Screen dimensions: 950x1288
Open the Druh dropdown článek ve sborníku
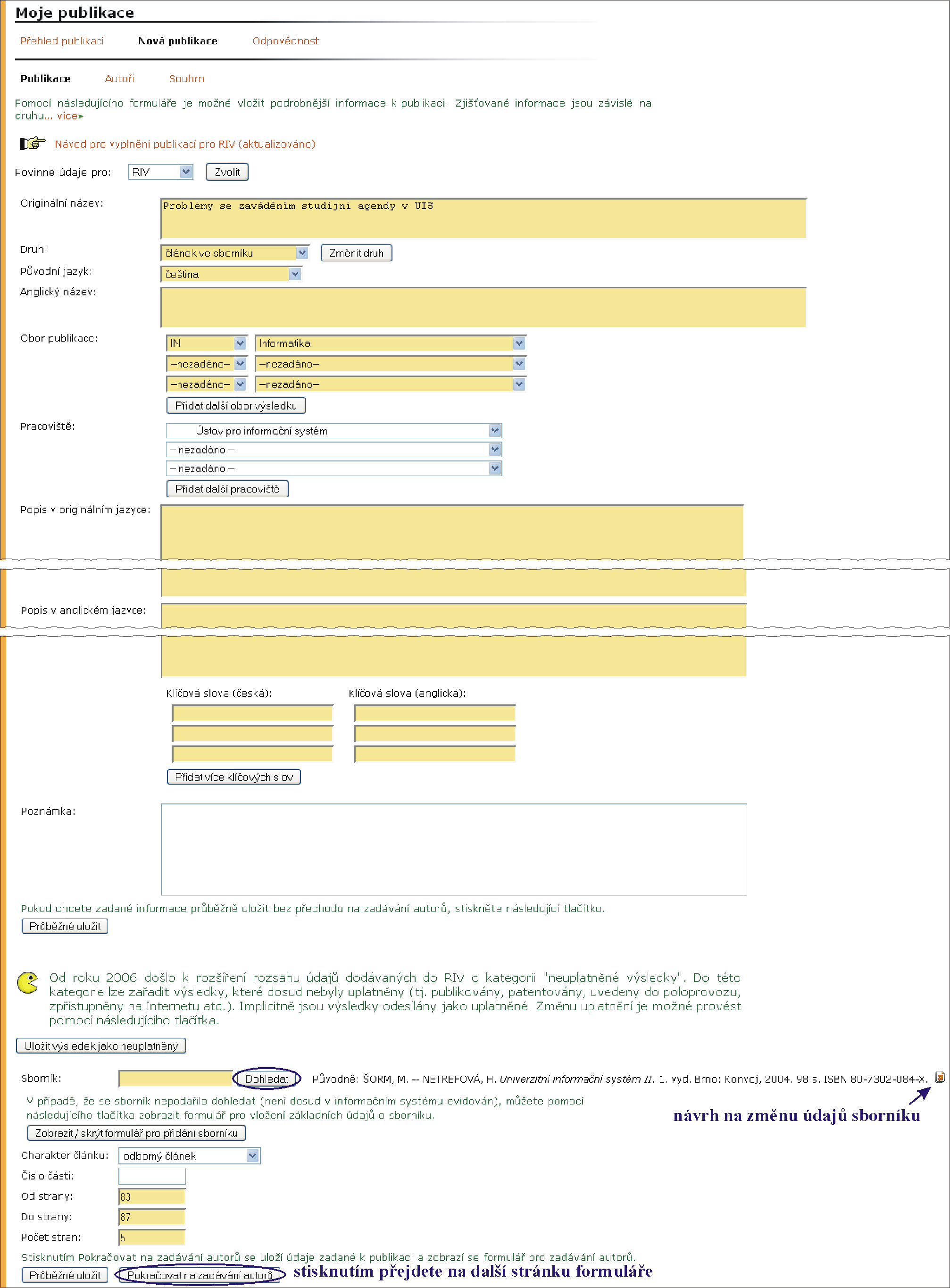coord(234,252)
